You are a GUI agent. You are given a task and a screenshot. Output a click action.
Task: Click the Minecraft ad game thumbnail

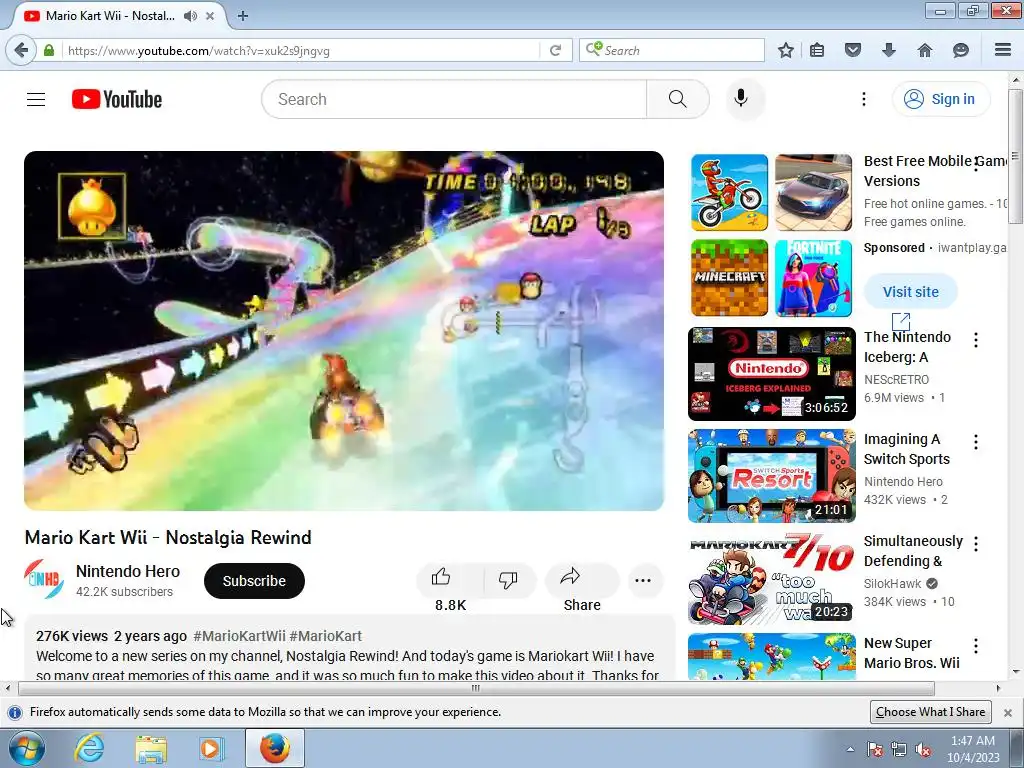pyautogui.click(x=729, y=278)
